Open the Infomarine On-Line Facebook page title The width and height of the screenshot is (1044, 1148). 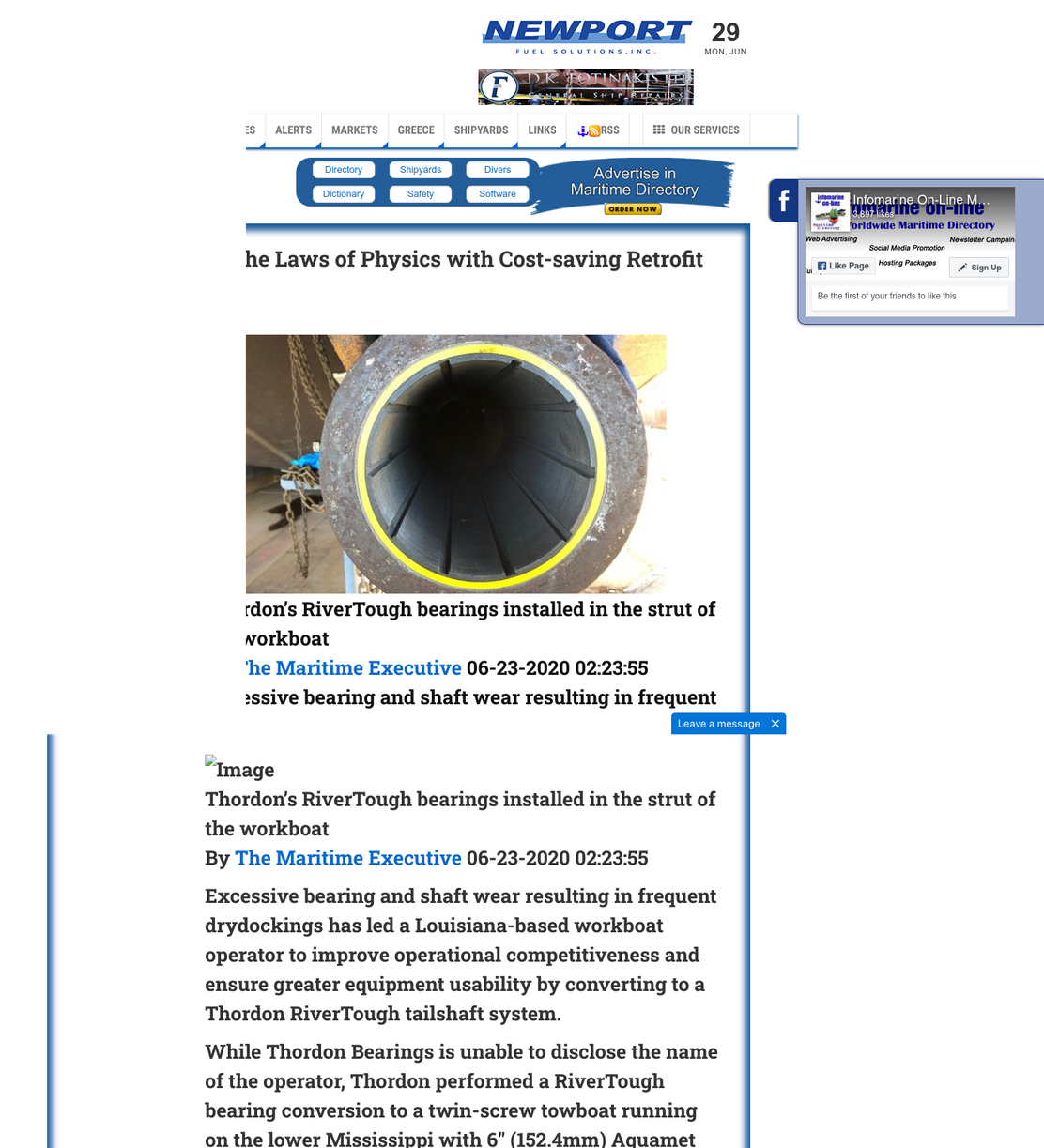tap(921, 200)
